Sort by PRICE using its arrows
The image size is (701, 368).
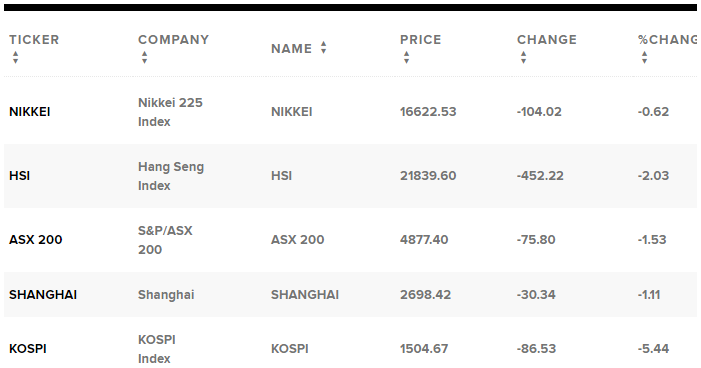pos(406,57)
